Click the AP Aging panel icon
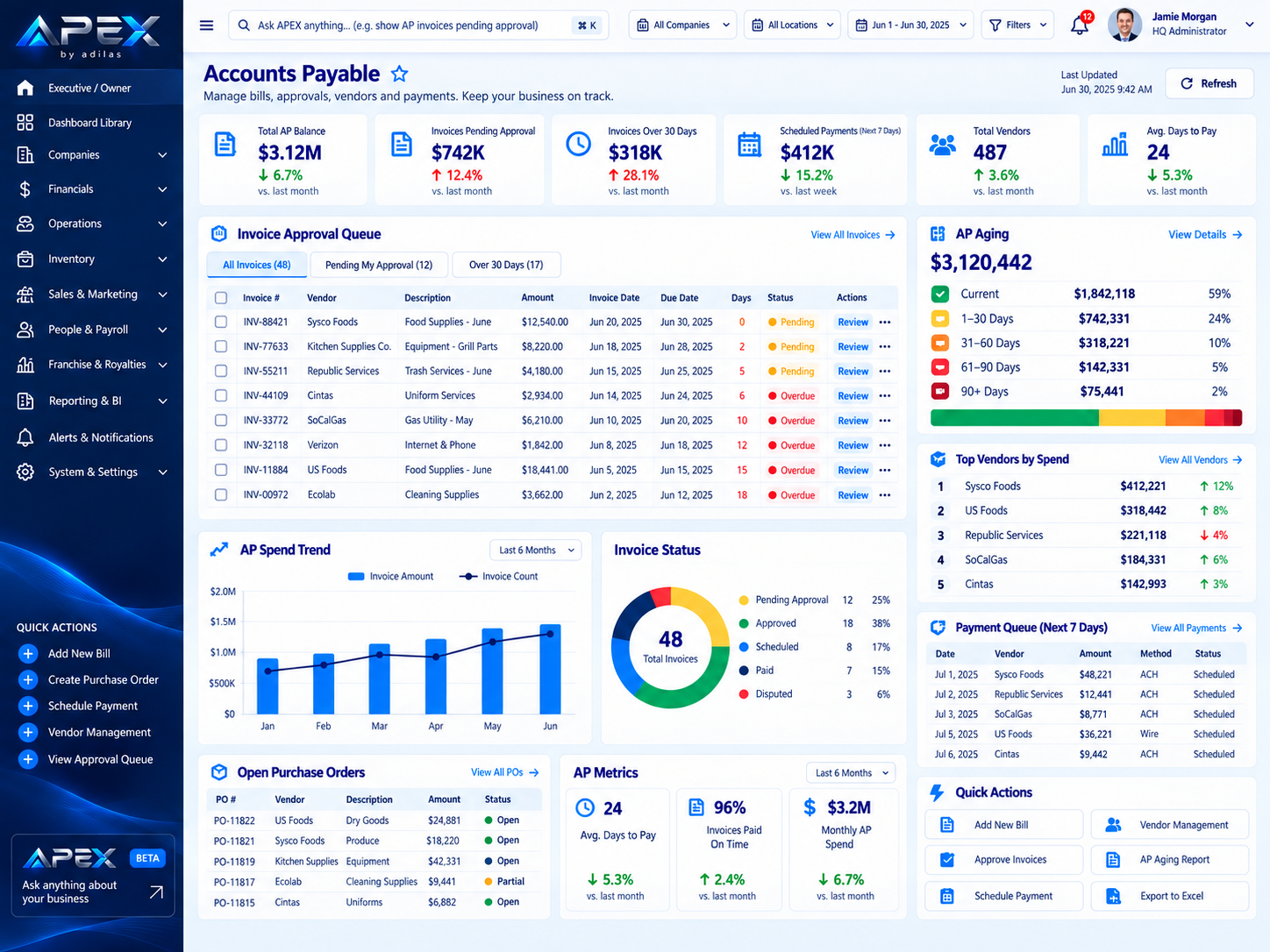Screen dimensions: 1270x952 (x=938, y=234)
